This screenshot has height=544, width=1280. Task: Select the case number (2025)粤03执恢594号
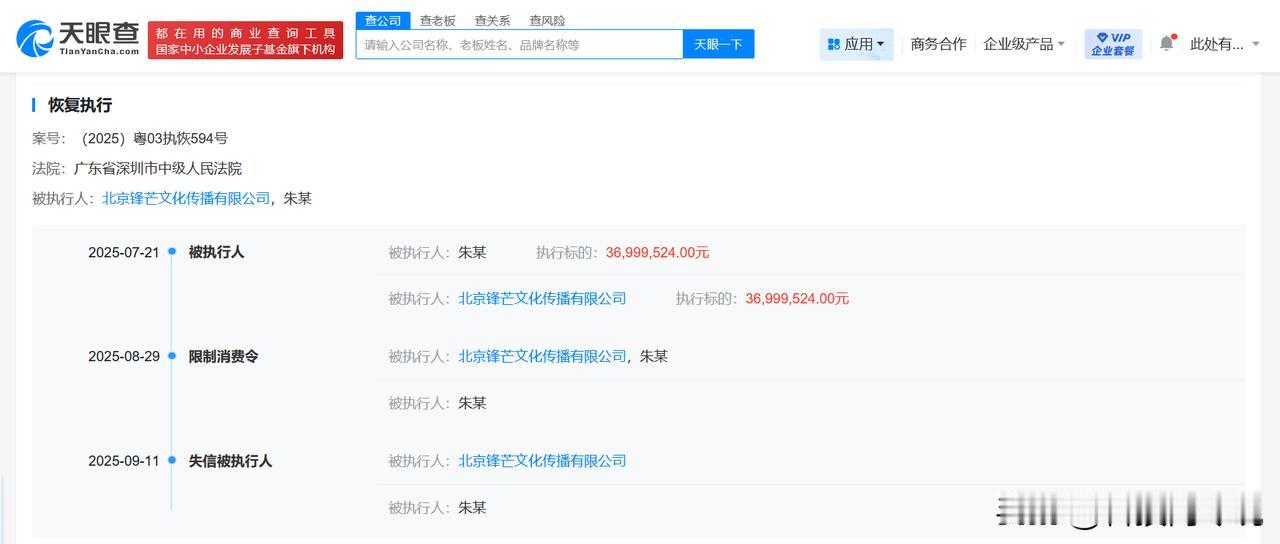151,138
